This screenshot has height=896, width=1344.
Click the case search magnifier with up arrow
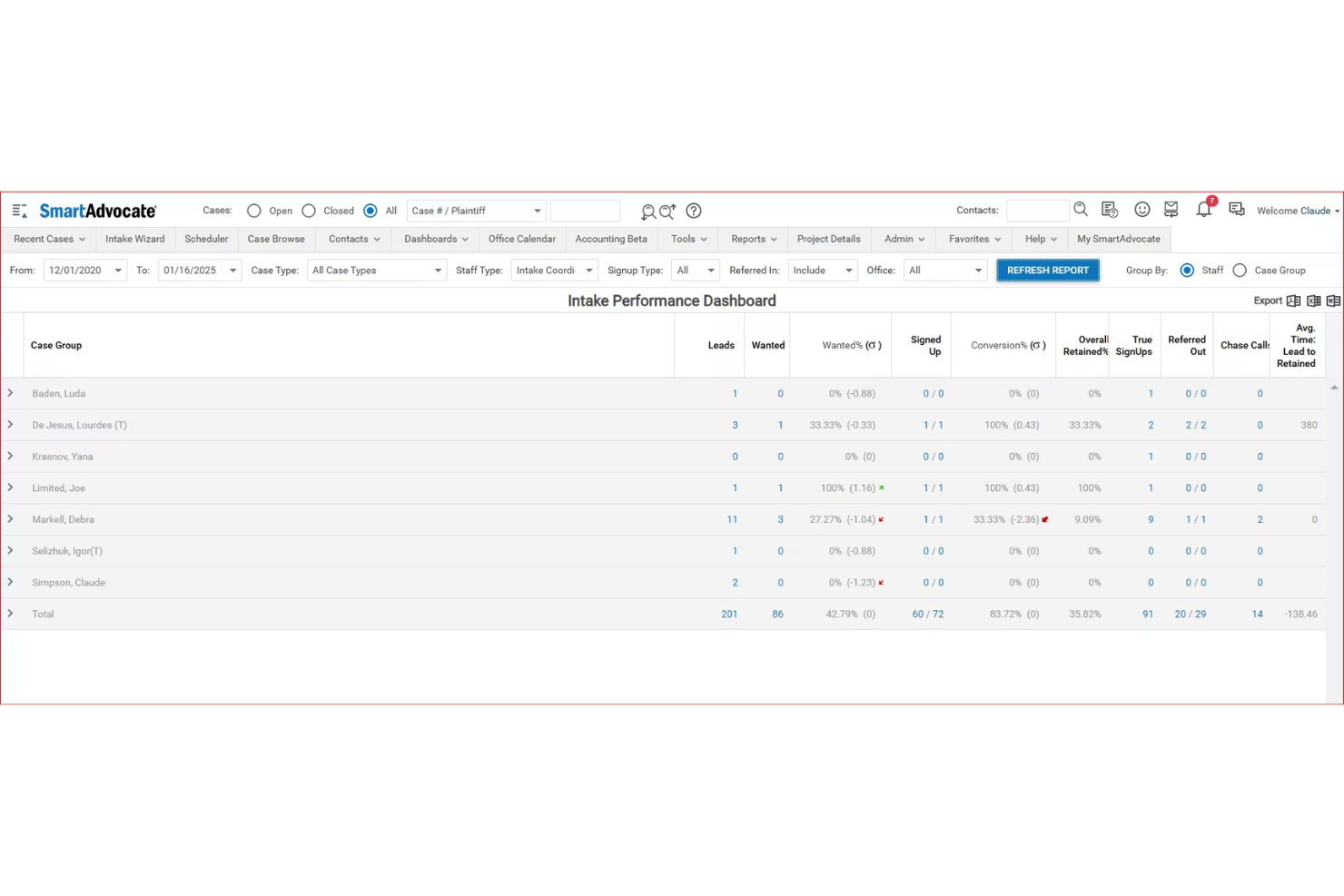[x=667, y=212]
